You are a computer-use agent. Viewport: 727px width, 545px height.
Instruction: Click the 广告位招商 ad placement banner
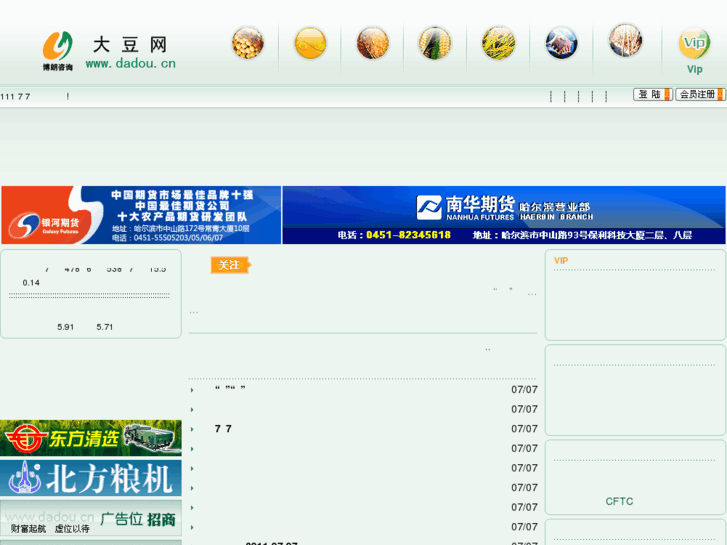(91, 518)
